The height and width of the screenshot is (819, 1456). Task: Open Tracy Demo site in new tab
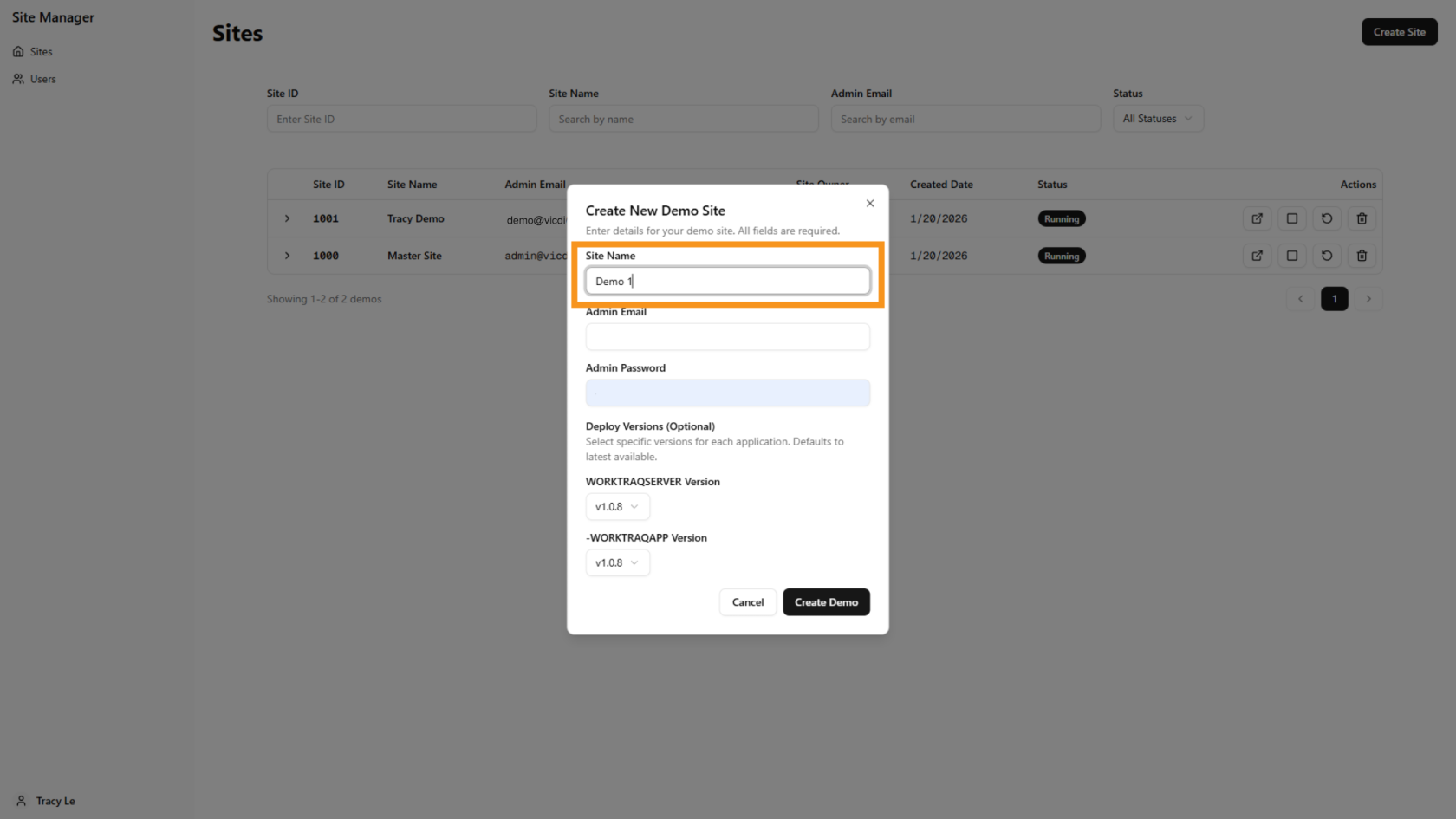pyautogui.click(x=1257, y=218)
